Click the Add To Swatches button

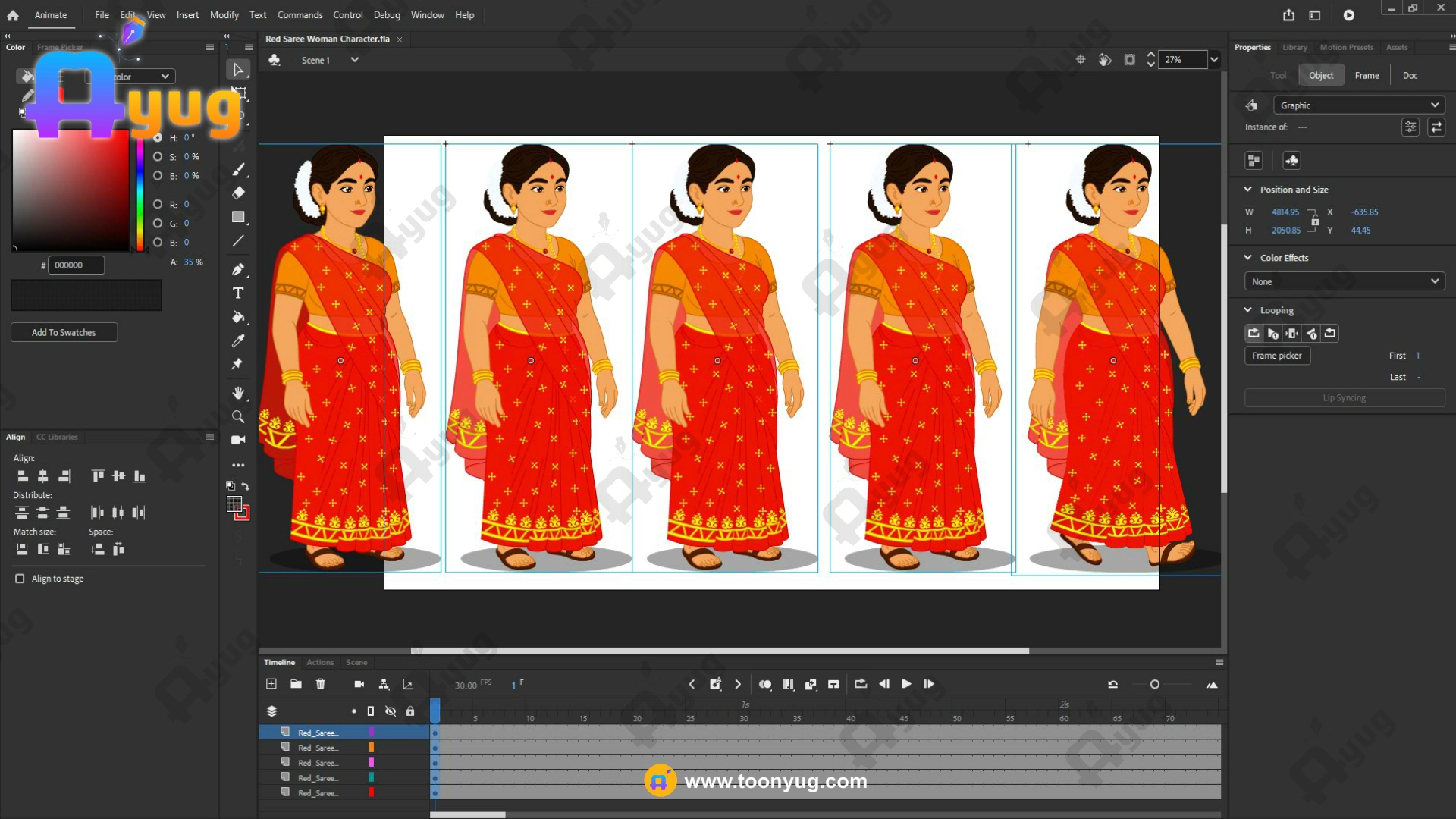pyautogui.click(x=64, y=332)
